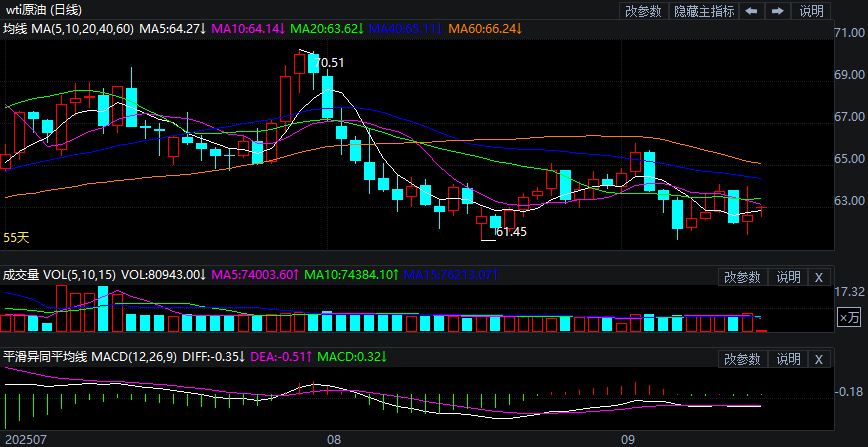Viewport: 868px width, 447px height.
Task: Click the MACD:0.32 value
Action: 352,357
